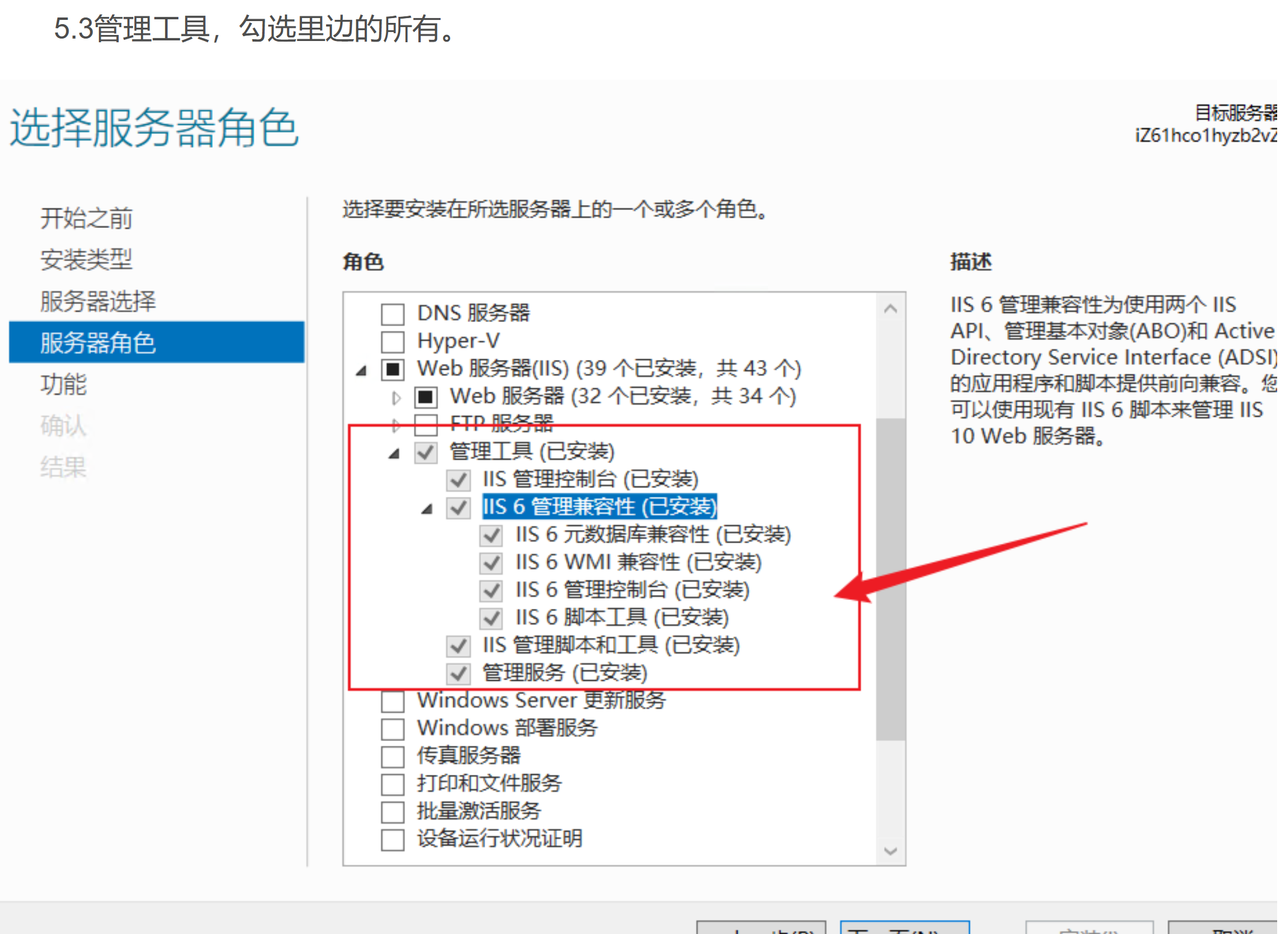This screenshot has height=934, width=1288.
Task: Open the 安装类型 wizard step
Action: [x=86, y=259]
